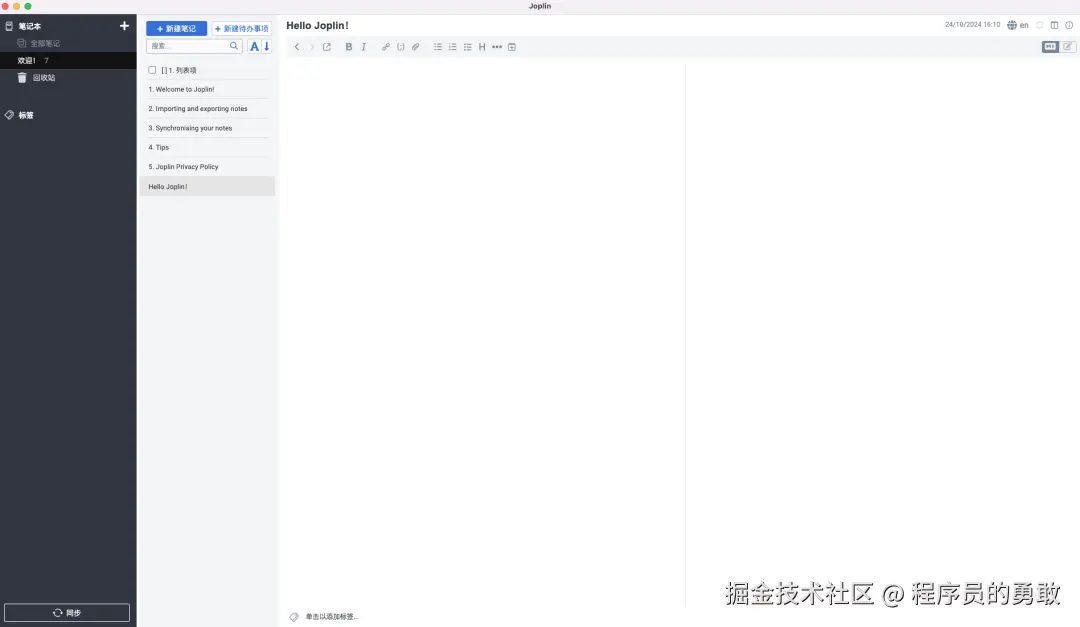The height and width of the screenshot is (627, 1080).
Task: Insert date and time with the toolbar icon
Action: 511,46
